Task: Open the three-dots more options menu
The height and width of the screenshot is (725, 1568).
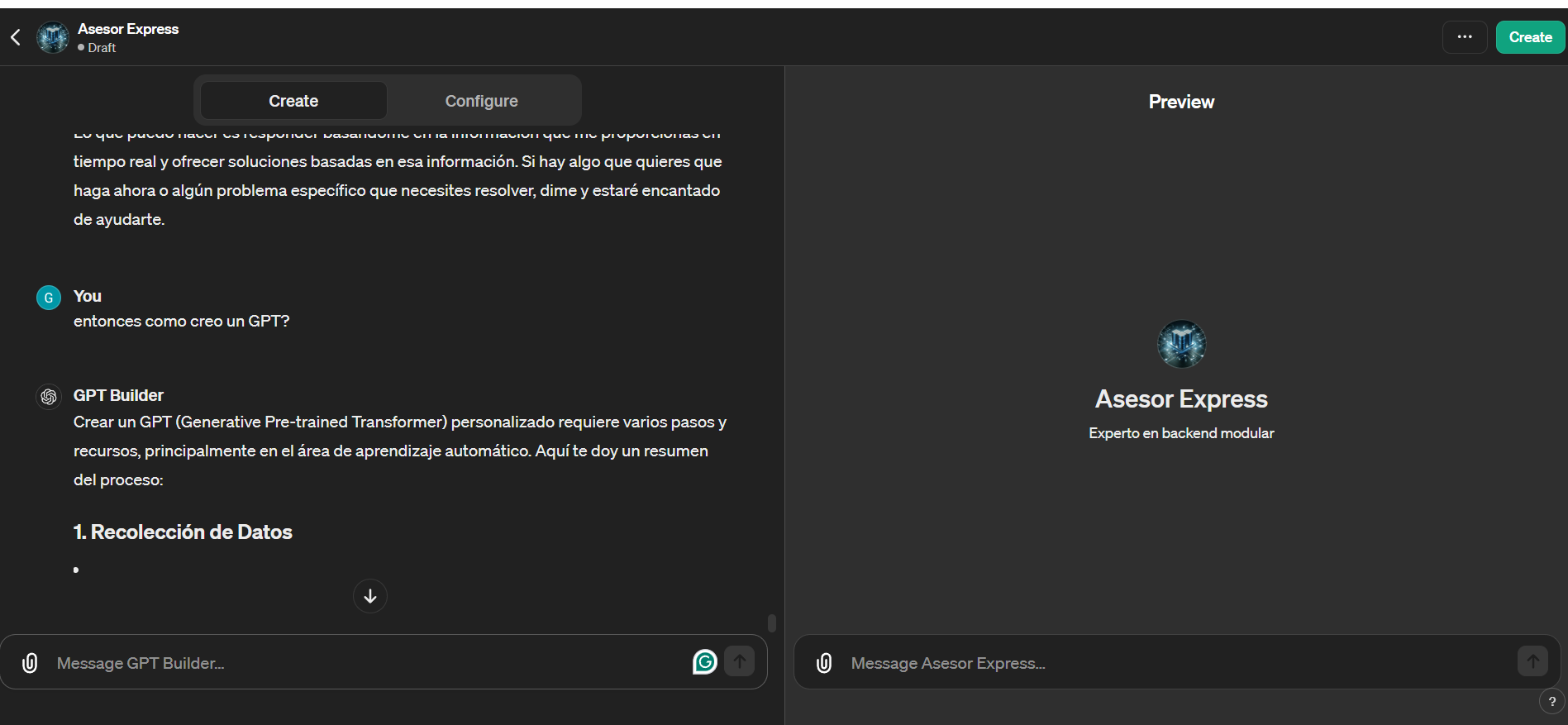Action: (1465, 37)
